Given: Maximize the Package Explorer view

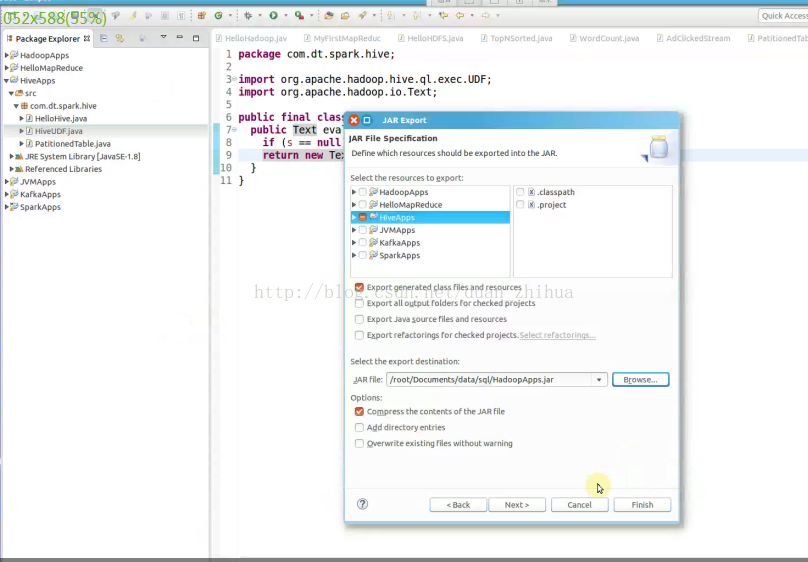Looking at the screenshot, I should click(x=196, y=38).
